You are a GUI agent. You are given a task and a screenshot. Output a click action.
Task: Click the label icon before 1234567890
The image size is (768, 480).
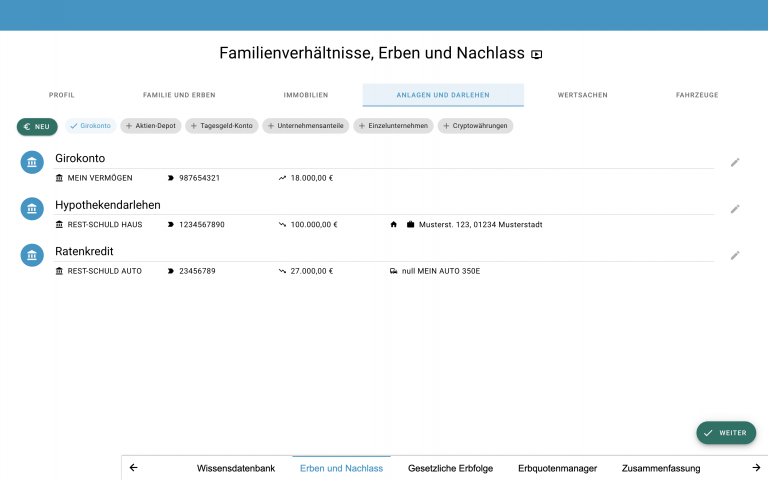[x=170, y=224]
